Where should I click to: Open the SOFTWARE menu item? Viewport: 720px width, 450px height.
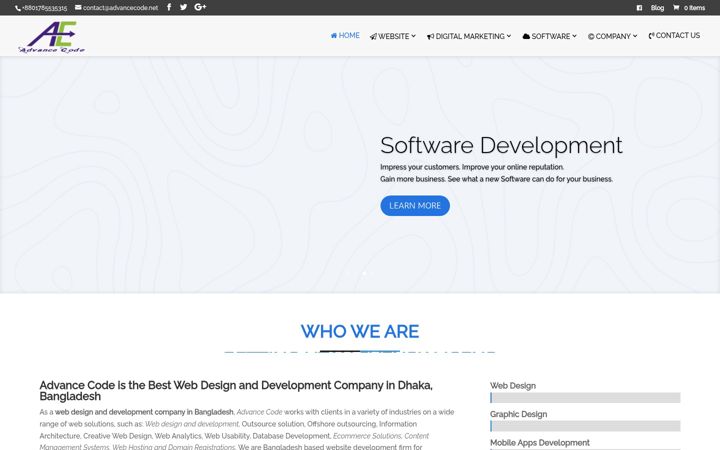click(x=550, y=36)
